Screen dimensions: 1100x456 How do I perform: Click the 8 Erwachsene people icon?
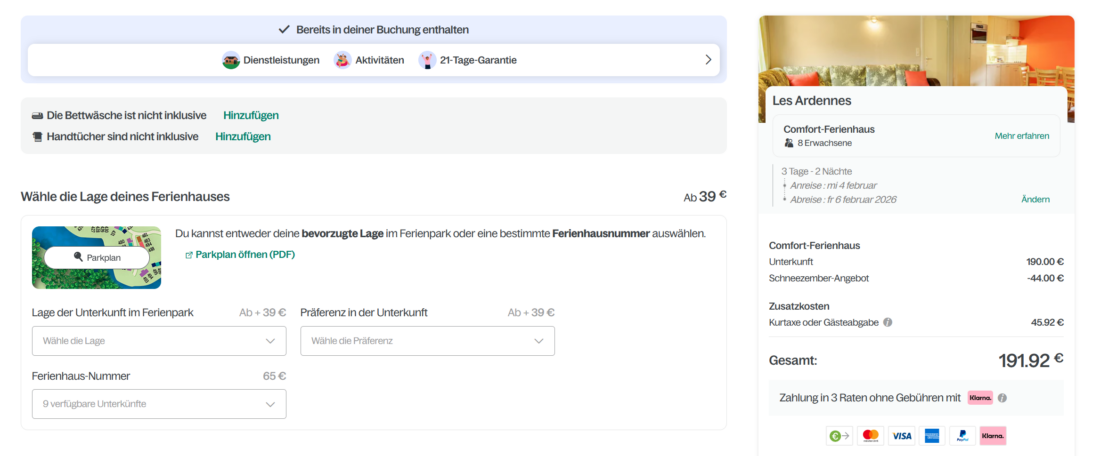pos(789,143)
